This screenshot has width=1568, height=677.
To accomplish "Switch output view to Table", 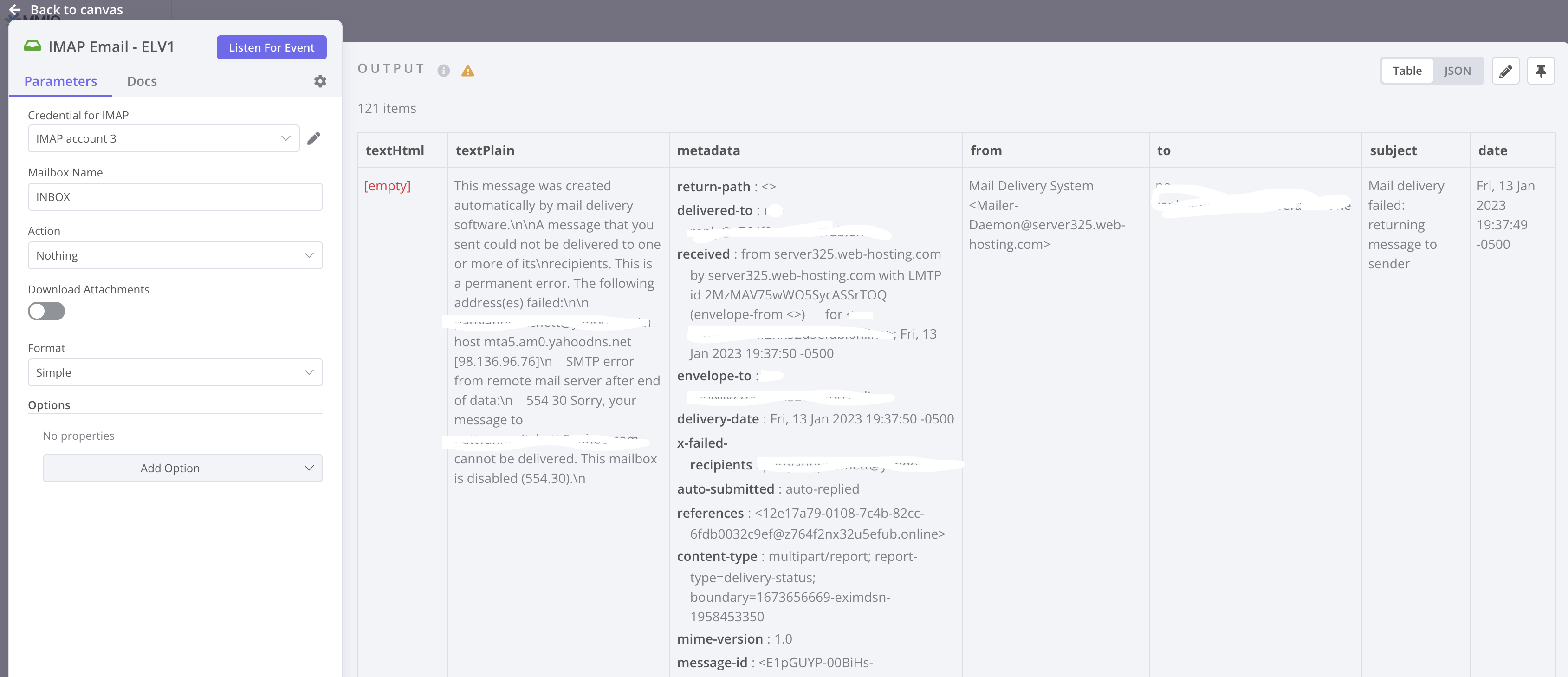I will (1406, 71).
